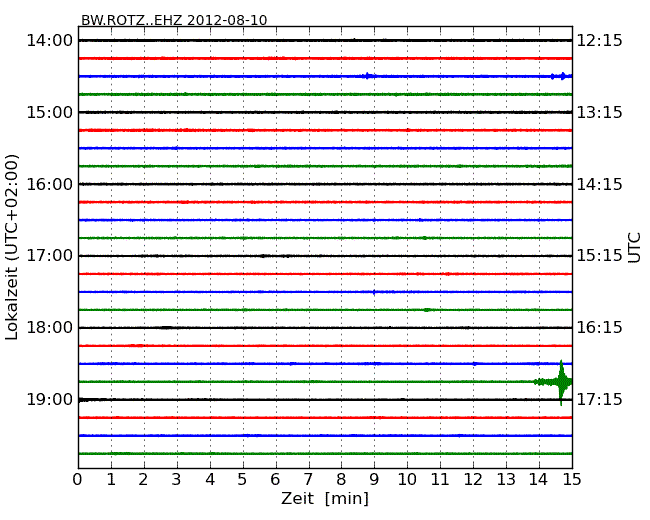
Task: Select the 16:15 UTC tick label
Action: (x=600, y=328)
